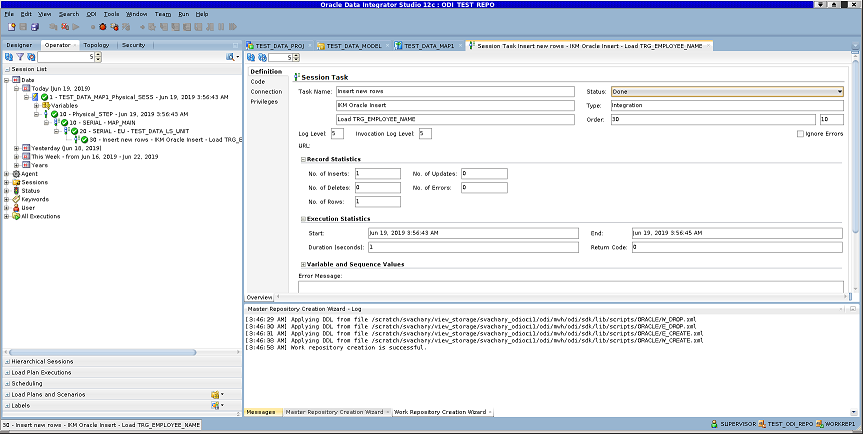Click the All Executions icon in tree
The width and height of the screenshot is (863, 434).
tap(16, 216)
